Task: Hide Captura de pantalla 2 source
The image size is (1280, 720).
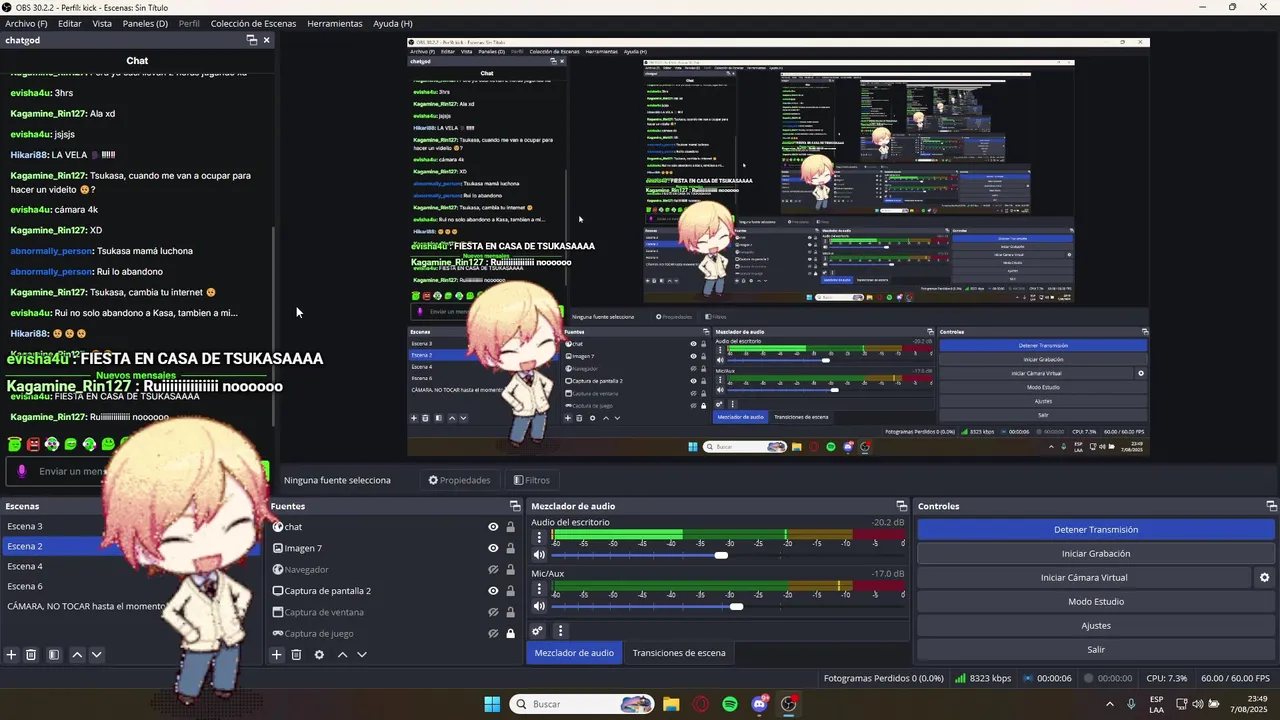Action: coord(493,591)
